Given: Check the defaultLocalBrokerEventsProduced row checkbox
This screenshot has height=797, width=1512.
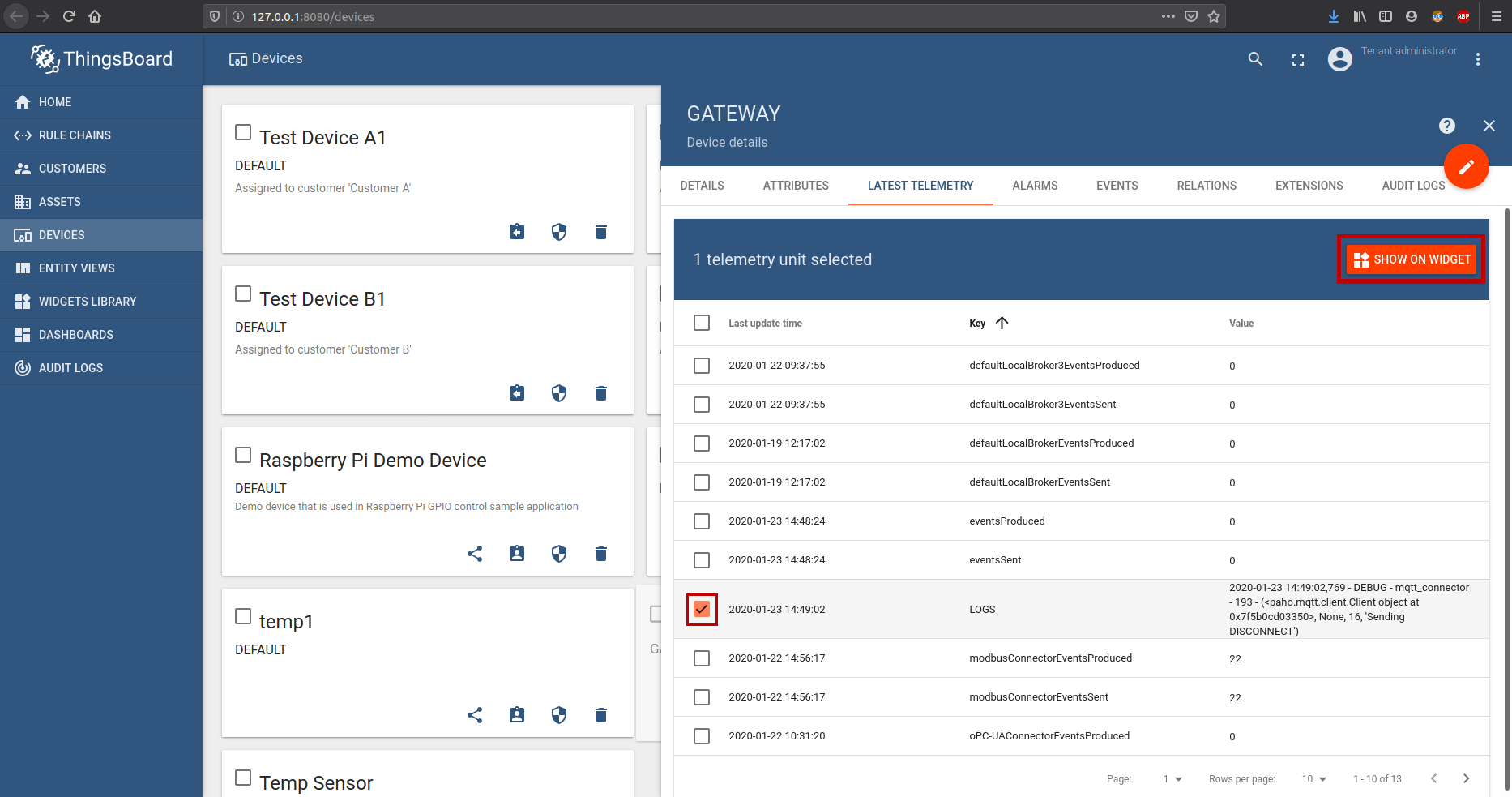Looking at the screenshot, I should tap(702, 443).
